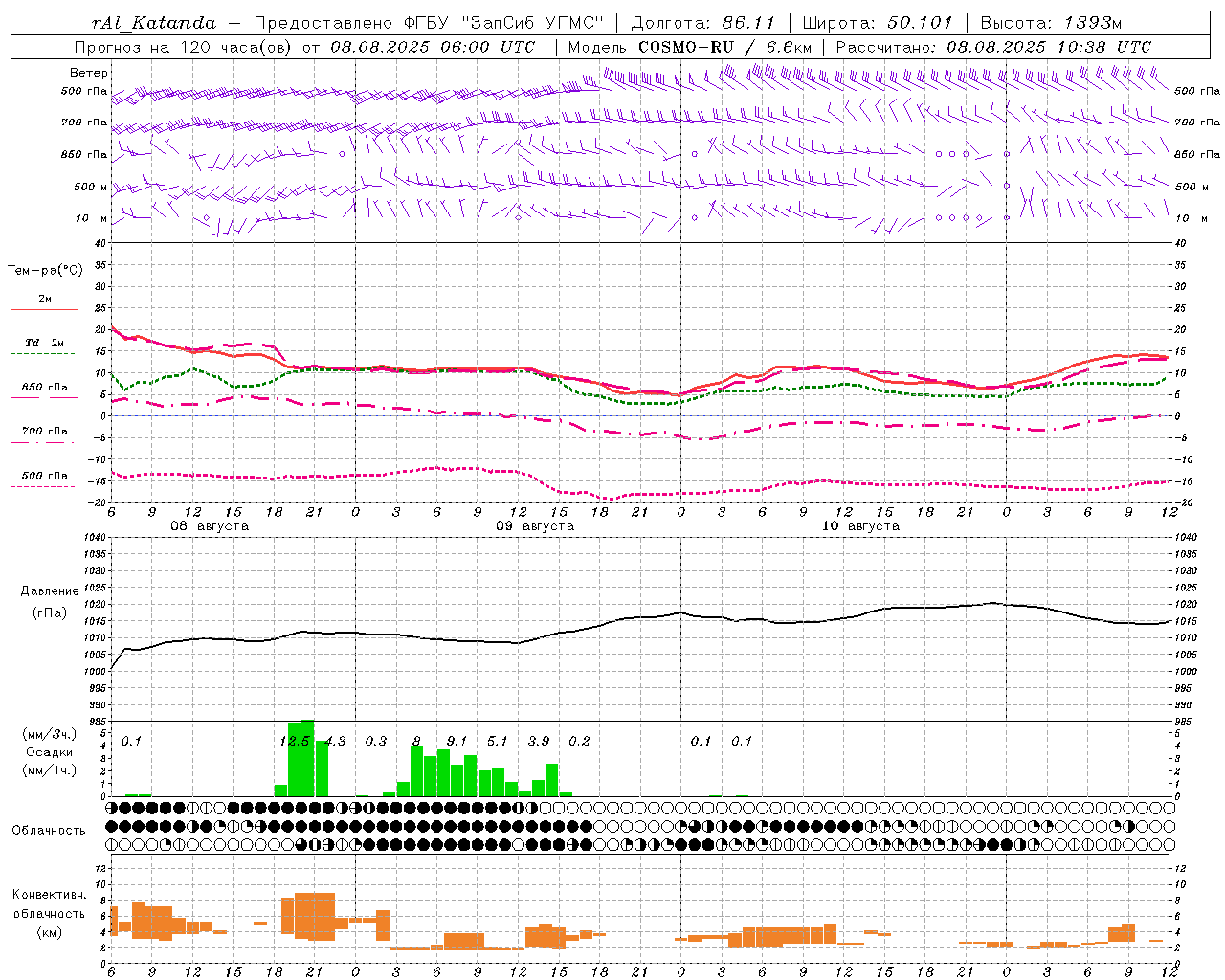Click the (мм/1ч.) unit label
Screen dimensions: 1225x980
[x=49, y=770]
